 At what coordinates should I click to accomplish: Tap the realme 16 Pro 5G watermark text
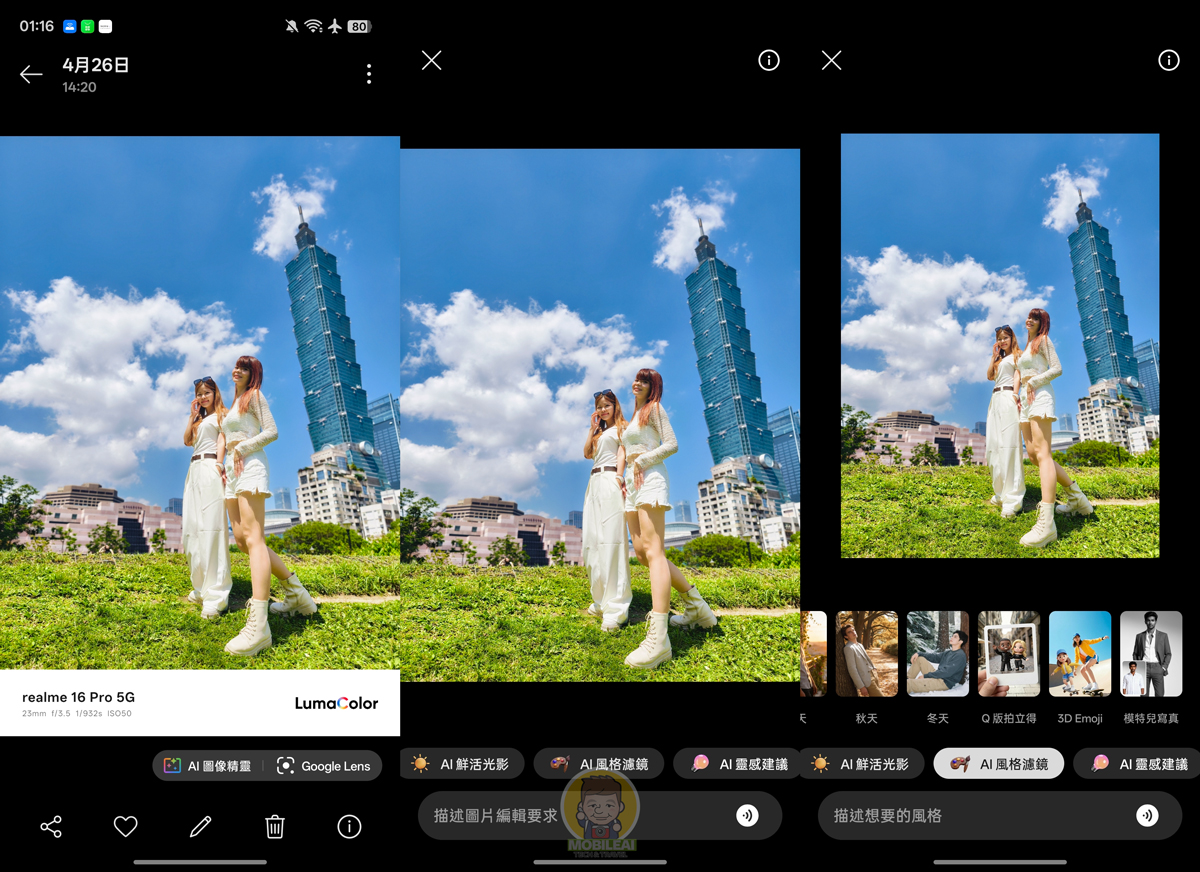point(78,697)
